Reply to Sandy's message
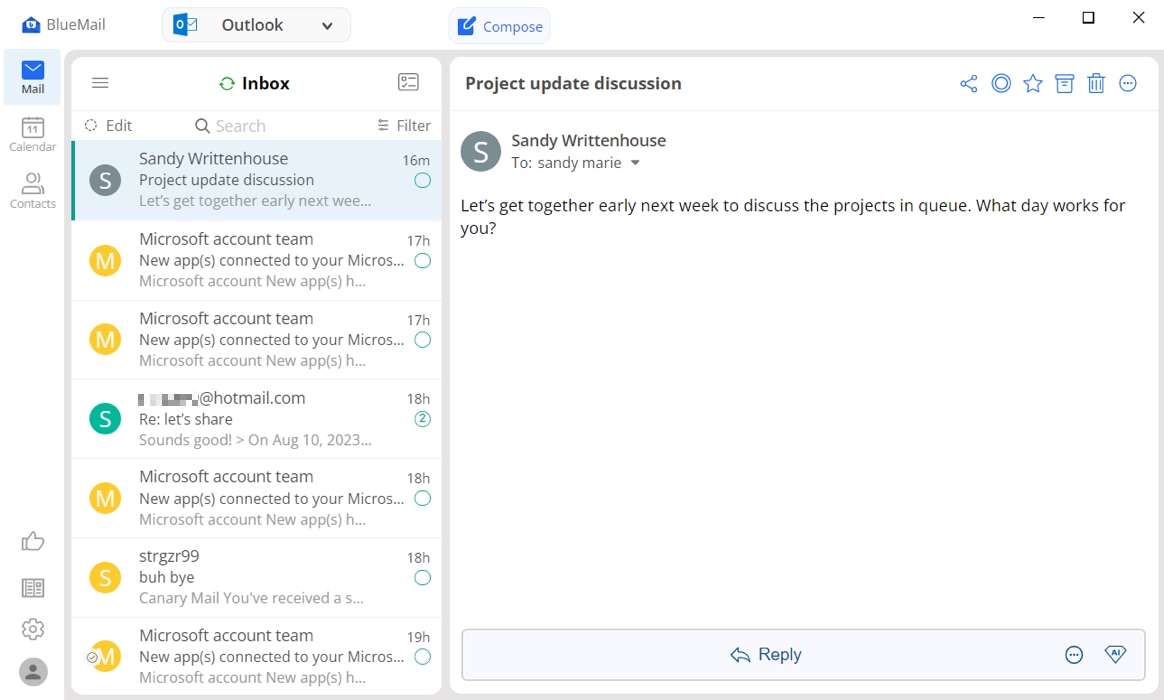This screenshot has width=1164, height=700. pos(766,654)
